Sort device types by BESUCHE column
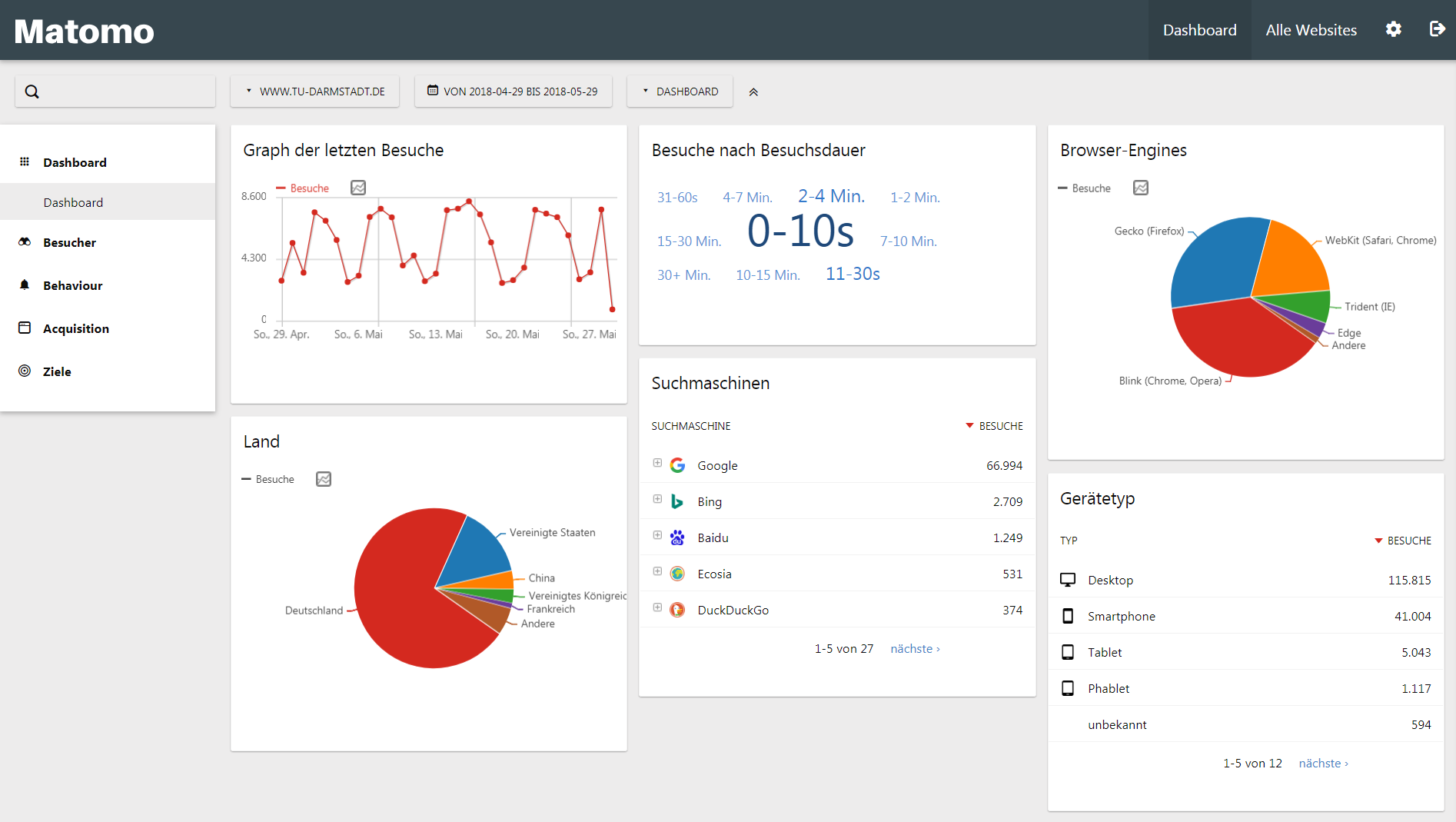 coord(1403,541)
